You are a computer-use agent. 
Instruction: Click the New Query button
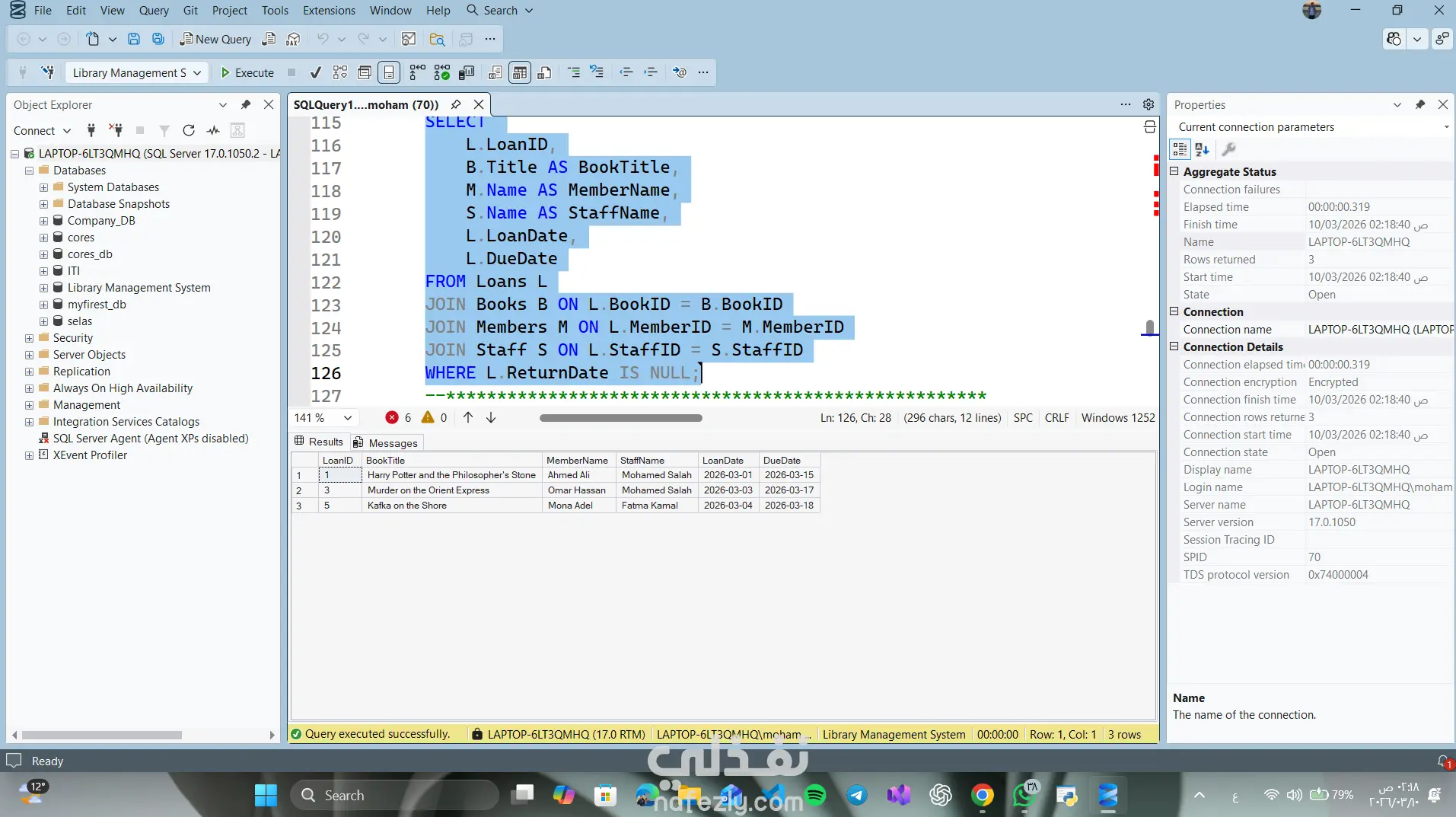point(215,39)
